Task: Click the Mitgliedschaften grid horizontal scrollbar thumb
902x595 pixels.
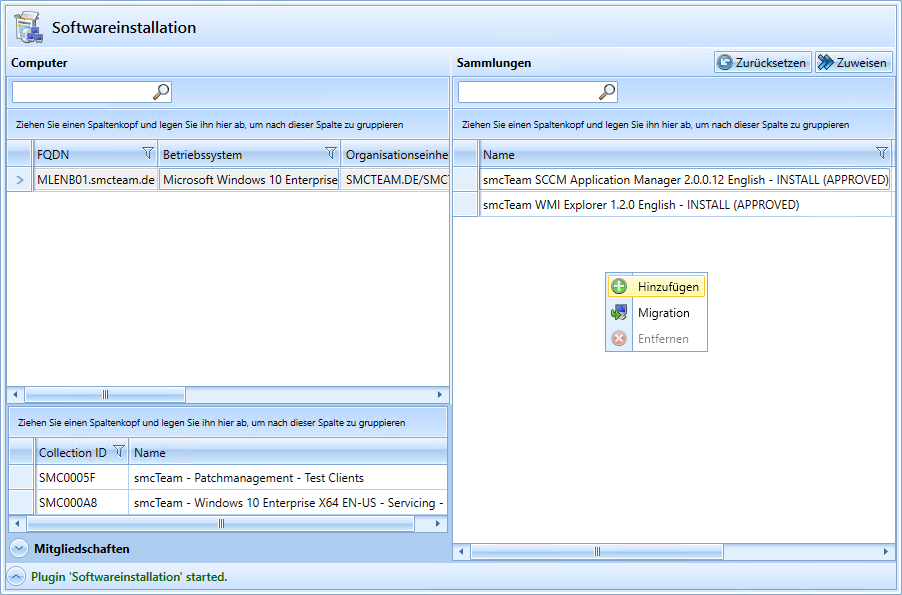Action: [x=221, y=524]
